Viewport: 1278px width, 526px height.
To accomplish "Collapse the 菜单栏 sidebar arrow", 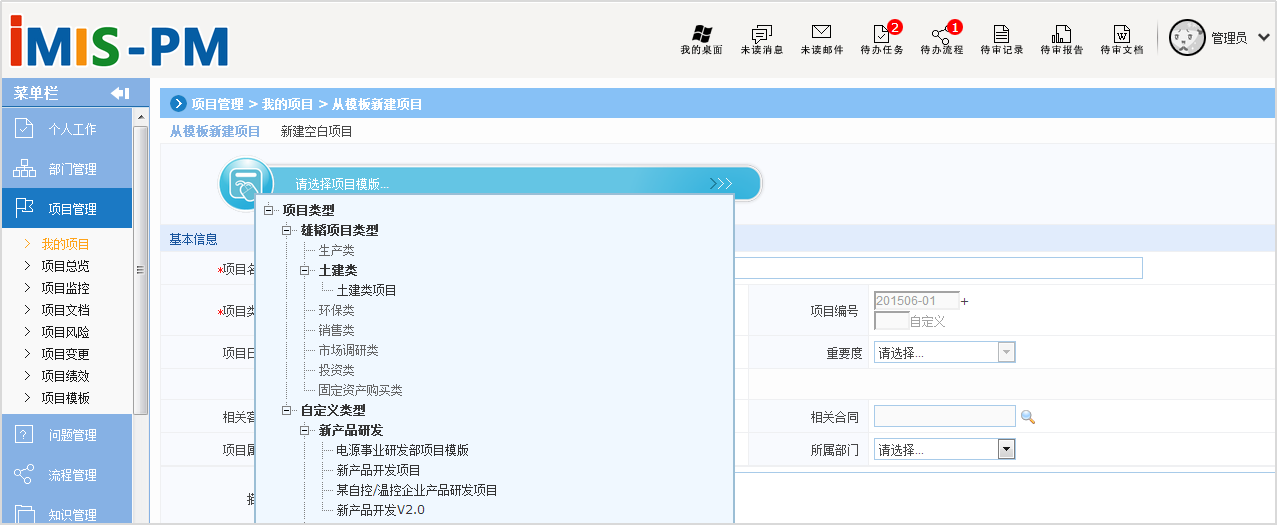I will (x=120, y=93).
